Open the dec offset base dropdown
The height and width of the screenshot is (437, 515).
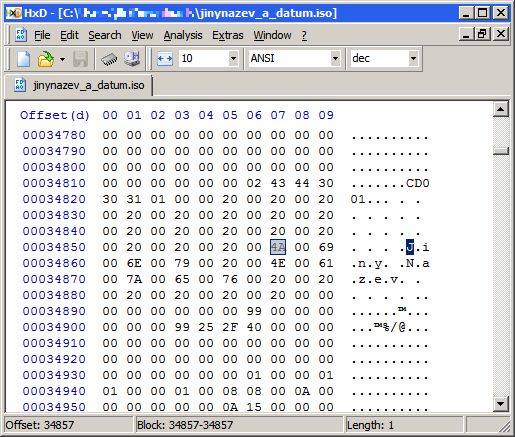[413, 59]
